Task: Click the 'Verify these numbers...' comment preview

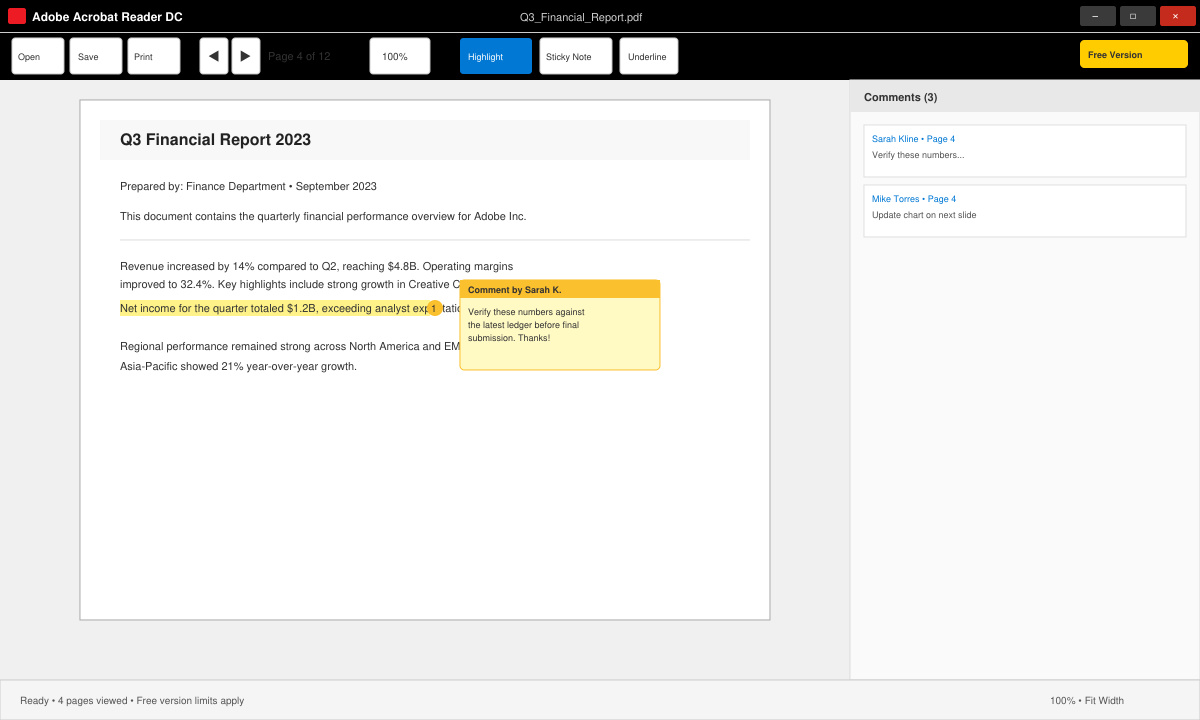Action: (918, 155)
